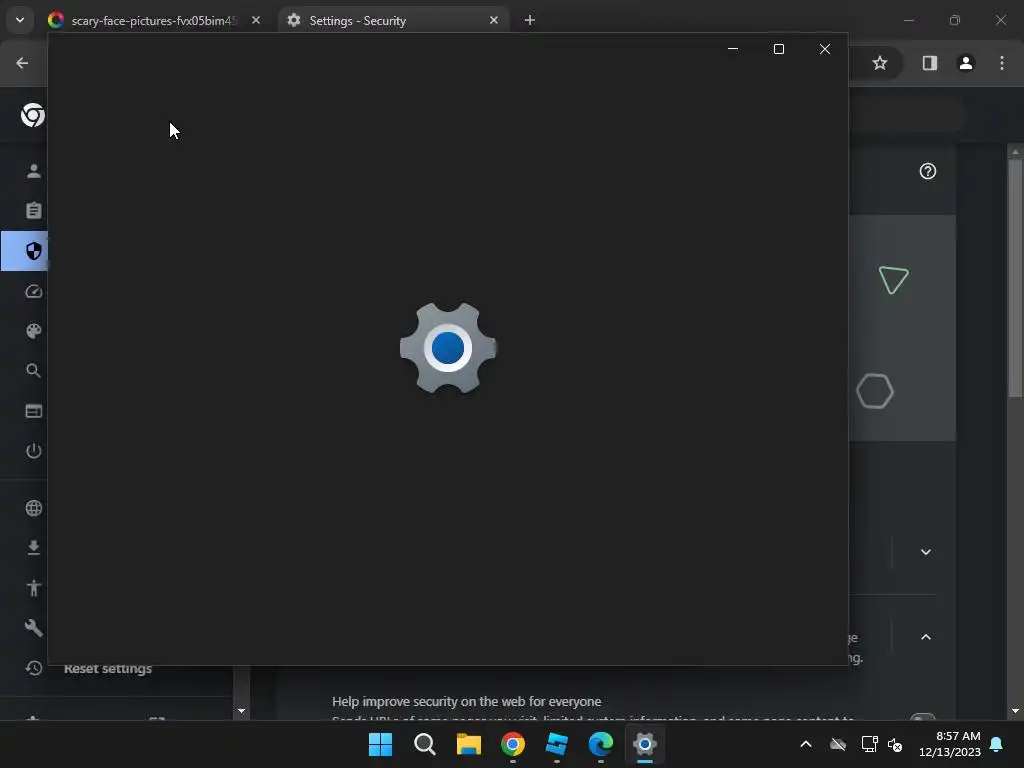This screenshot has width=1024, height=768.
Task: Click the Reset settings history icon
Action: coord(34,667)
